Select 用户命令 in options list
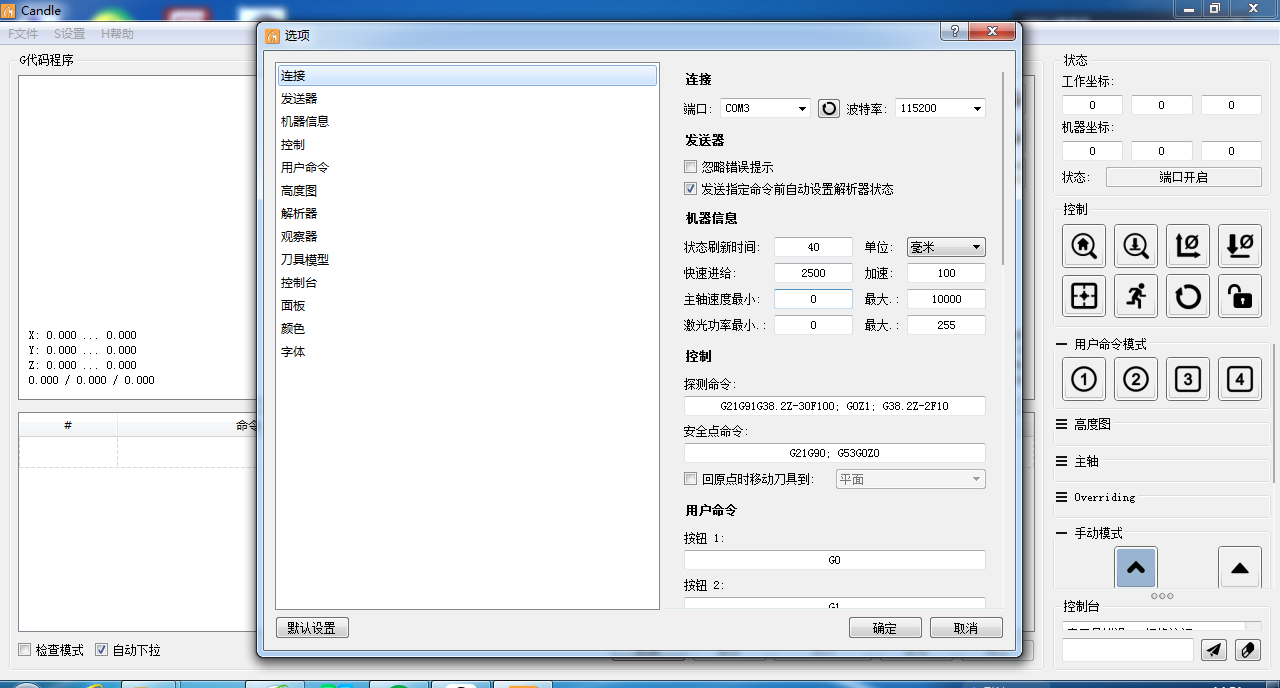 [x=467, y=167]
